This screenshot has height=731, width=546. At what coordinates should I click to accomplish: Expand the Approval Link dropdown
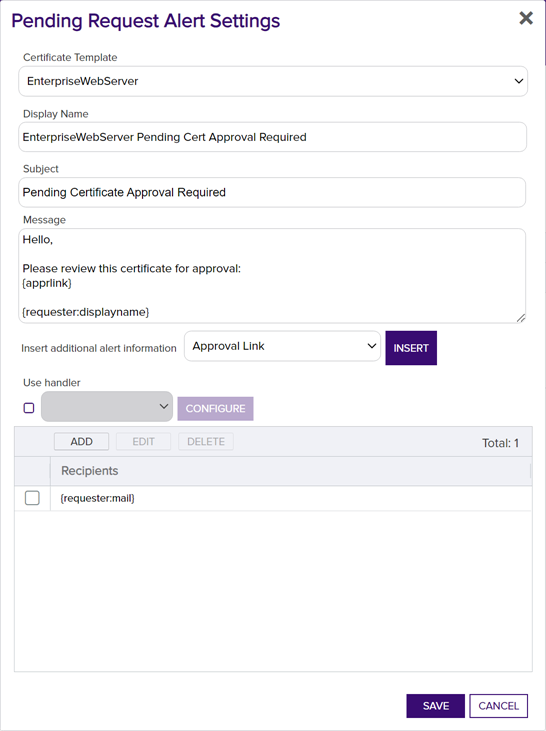coord(283,346)
